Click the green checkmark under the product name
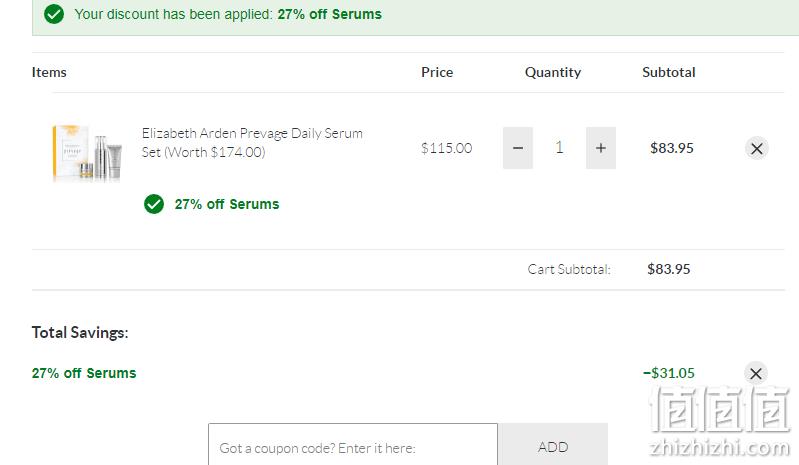799x465 pixels. click(154, 204)
